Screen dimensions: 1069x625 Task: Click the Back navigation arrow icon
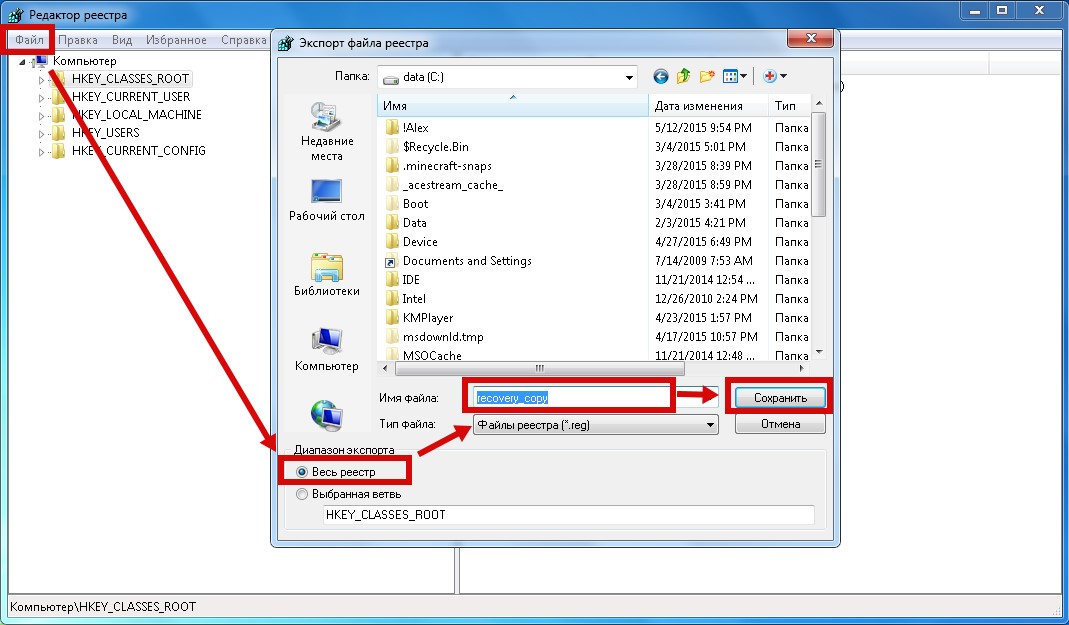[660, 76]
